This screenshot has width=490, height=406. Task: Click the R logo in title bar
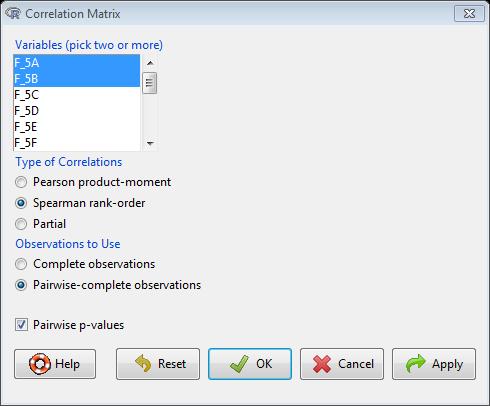coord(13,14)
